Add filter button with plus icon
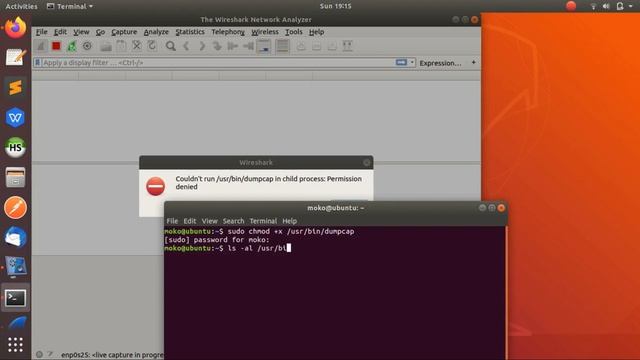The image size is (640, 360). coord(473,62)
